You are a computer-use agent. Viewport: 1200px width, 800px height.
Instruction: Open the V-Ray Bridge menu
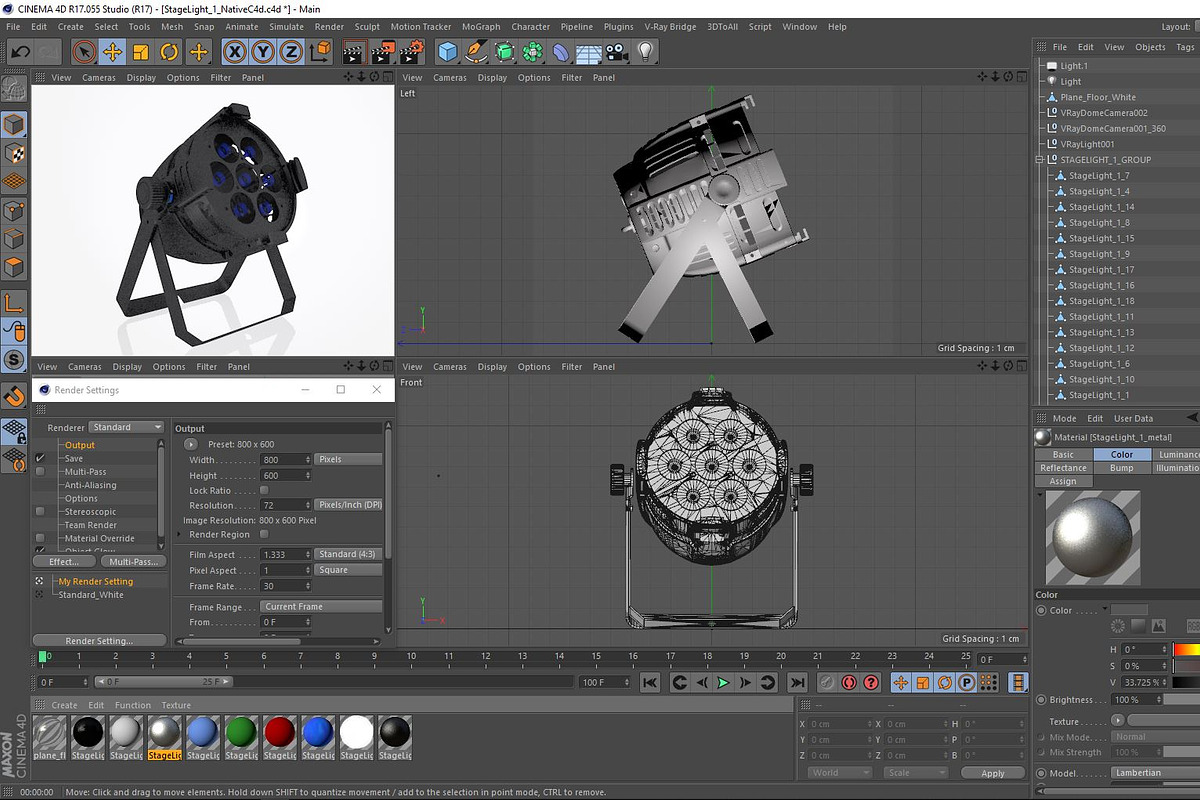point(670,27)
